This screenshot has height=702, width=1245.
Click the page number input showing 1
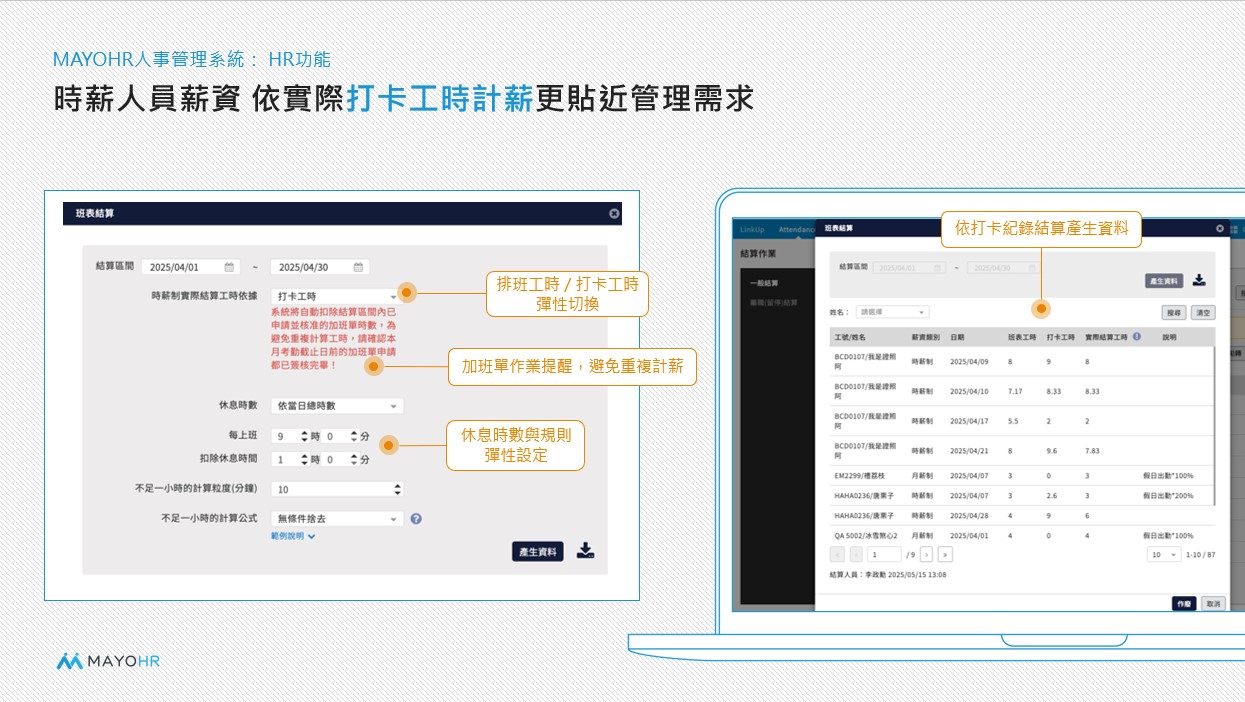[884, 554]
